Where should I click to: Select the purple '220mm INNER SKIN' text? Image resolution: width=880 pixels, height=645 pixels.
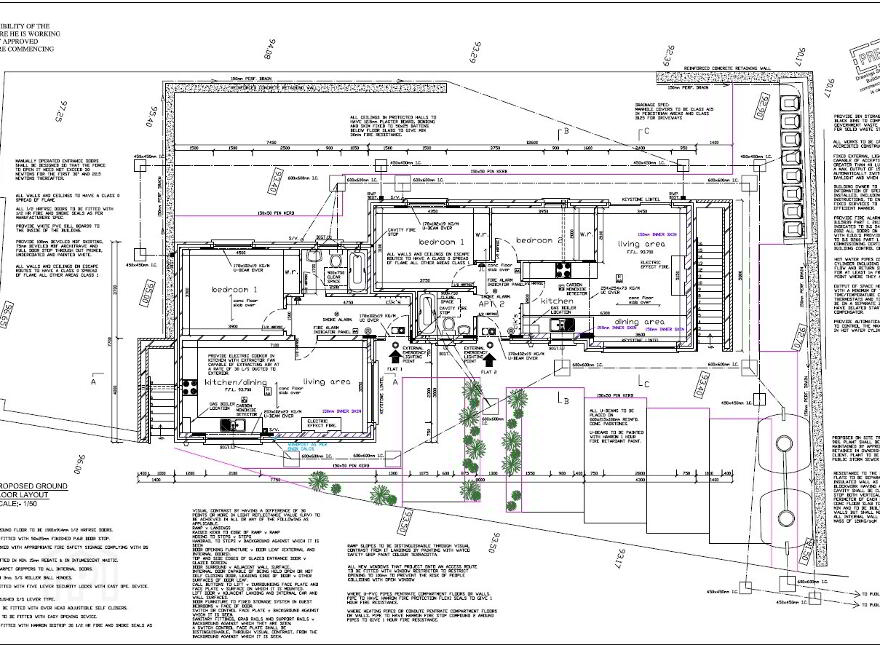pyautogui.click(x=341, y=411)
